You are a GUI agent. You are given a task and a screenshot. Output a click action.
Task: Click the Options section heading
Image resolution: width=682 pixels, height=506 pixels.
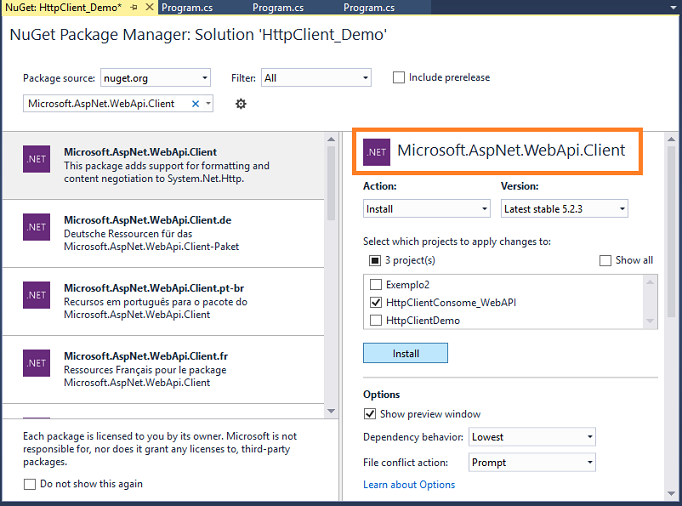(x=381, y=395)
